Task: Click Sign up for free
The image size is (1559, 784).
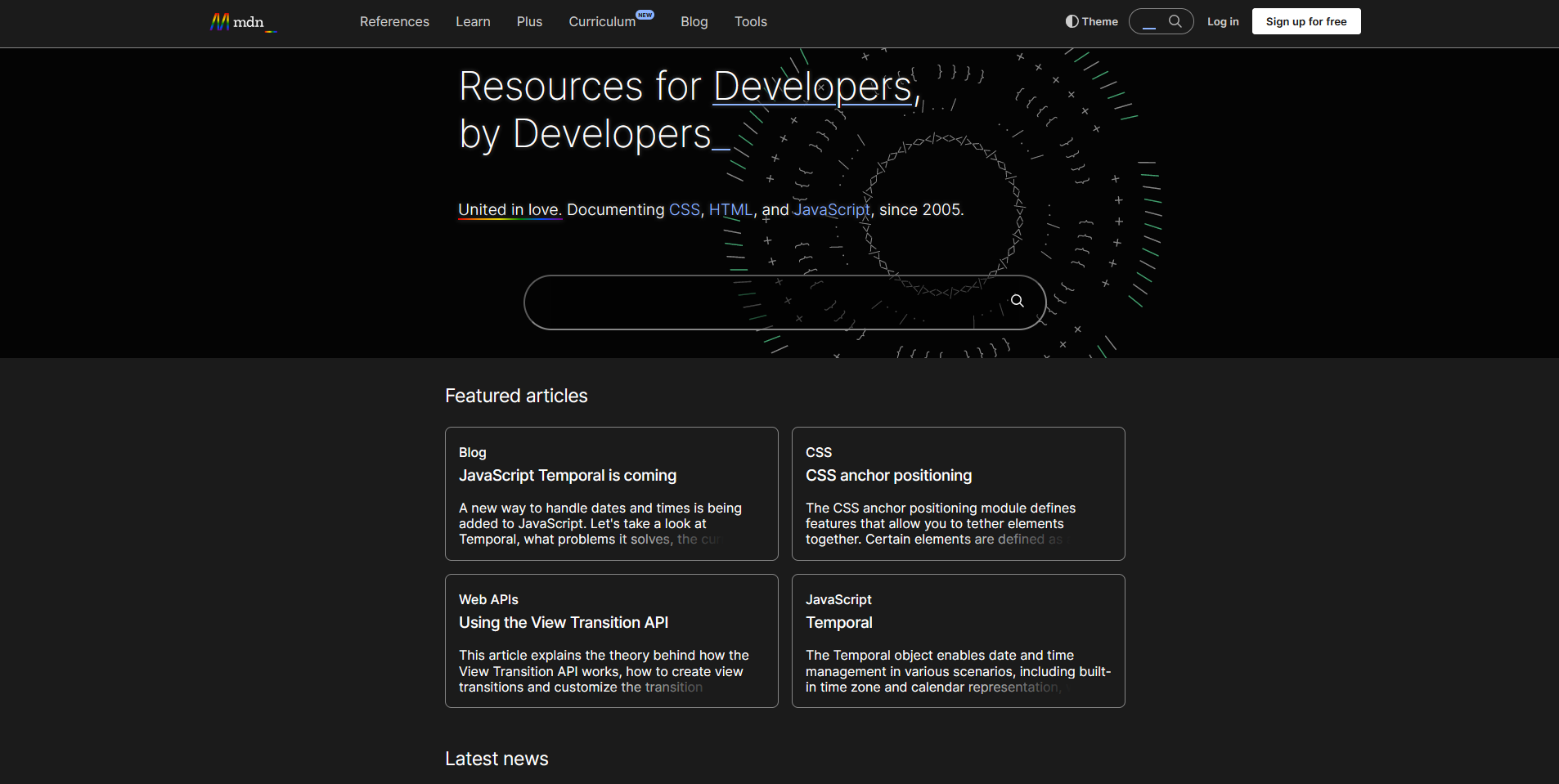Action: pyautogui.click(x=1305, y=21)
